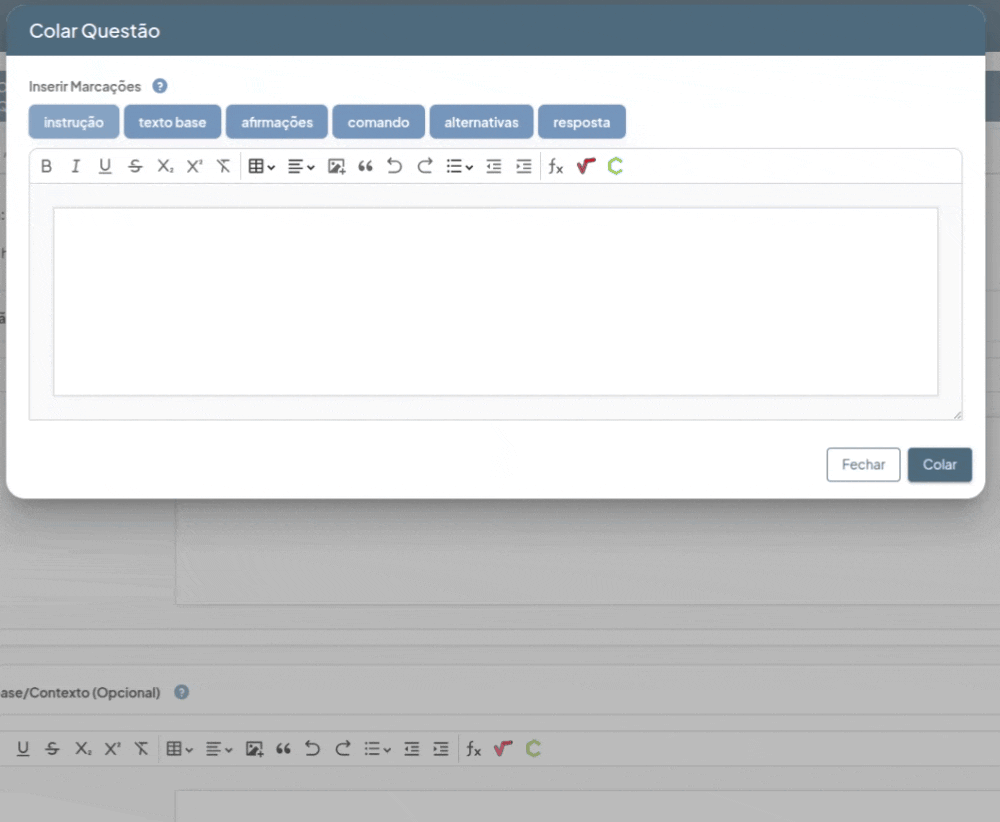Open text alignment dropdown in dialog toolbar
Viewport: 1000px width, 822px height.
(301, 167)
